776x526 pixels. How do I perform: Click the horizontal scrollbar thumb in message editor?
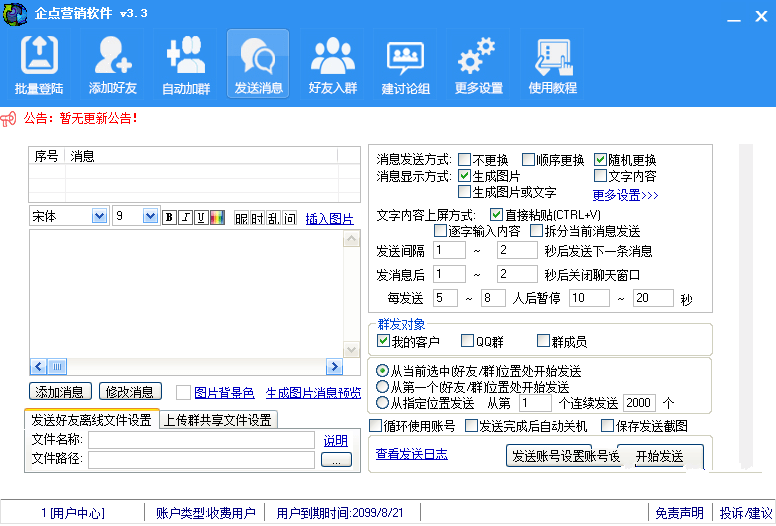coord(57,367)
